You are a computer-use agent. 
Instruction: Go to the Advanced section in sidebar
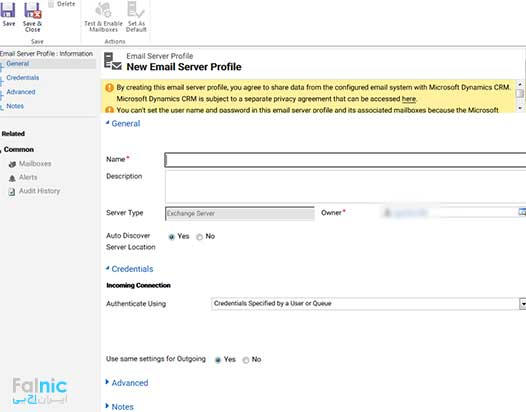tap(21, 92)
